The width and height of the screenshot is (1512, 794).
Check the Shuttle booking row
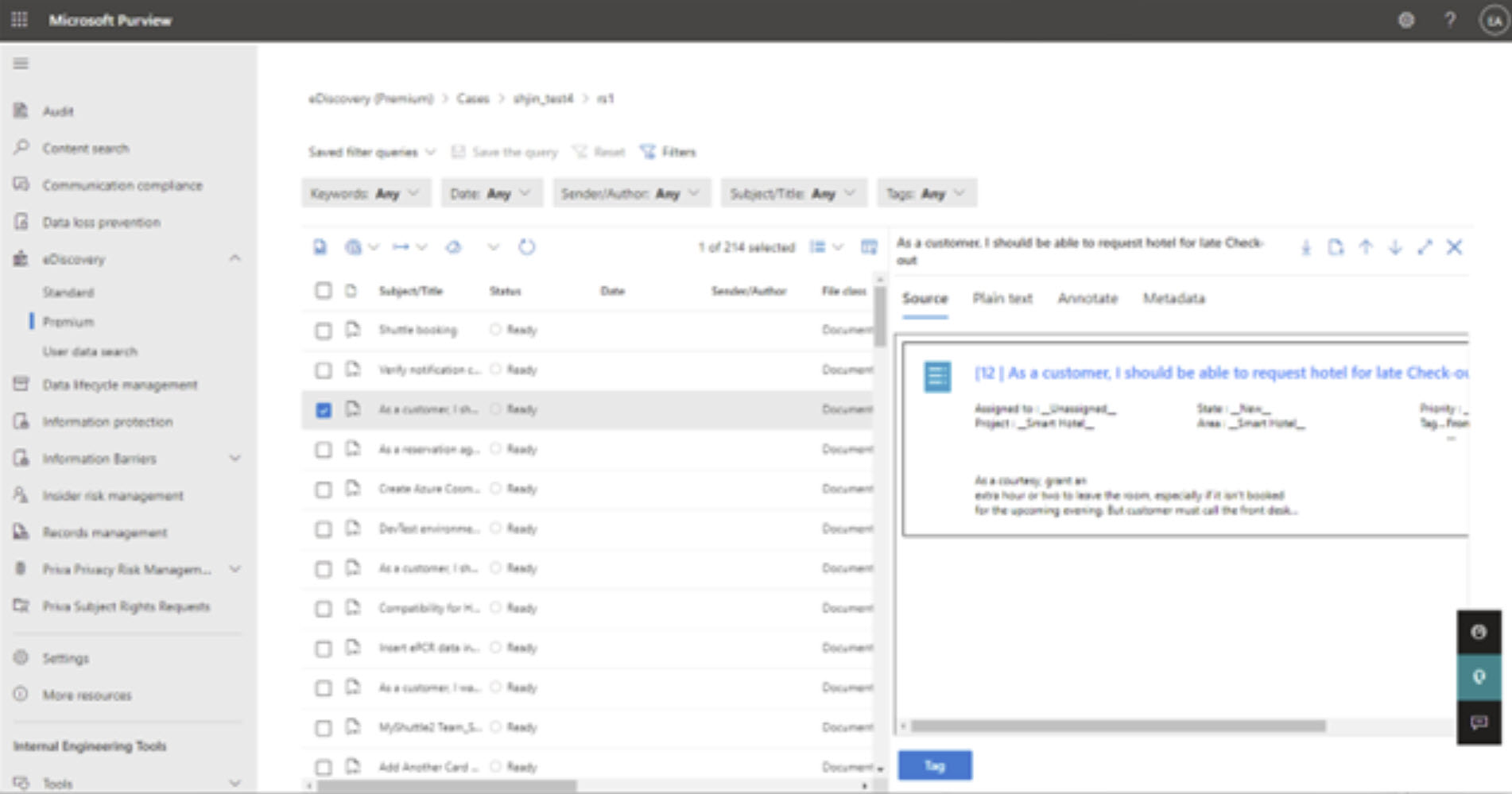pyautogui.click(x=324, y=331)
